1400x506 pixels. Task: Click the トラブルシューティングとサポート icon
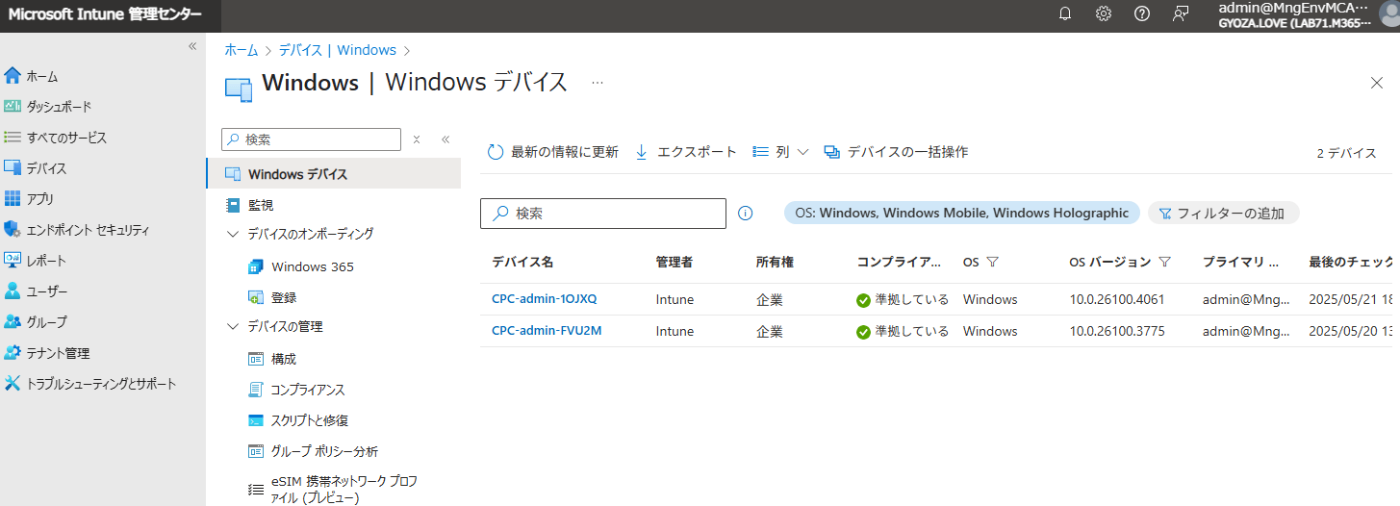click(x=12, y=384)
